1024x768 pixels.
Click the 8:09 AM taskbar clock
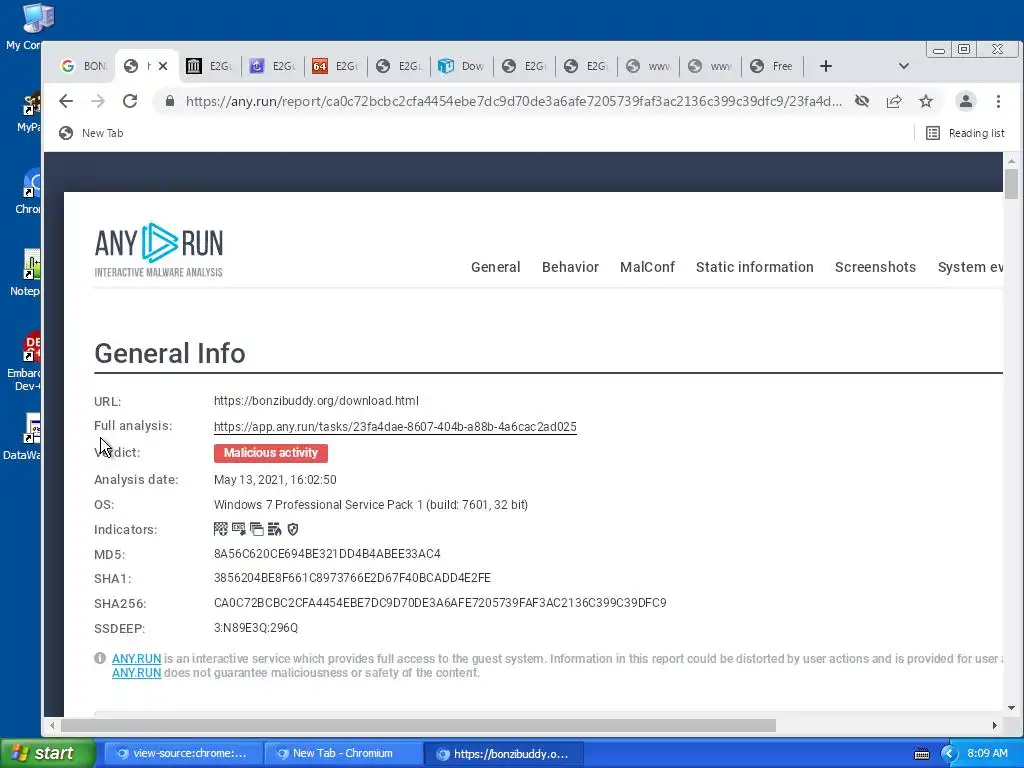[x=987, y=754]
